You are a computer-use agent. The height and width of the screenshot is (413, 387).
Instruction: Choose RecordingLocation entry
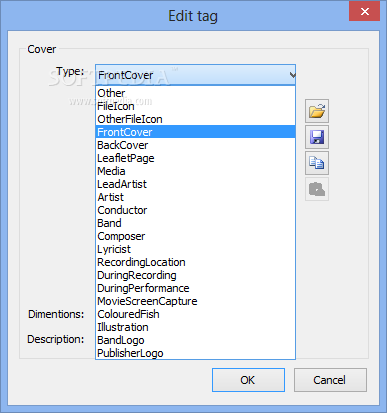coord(195,262)
